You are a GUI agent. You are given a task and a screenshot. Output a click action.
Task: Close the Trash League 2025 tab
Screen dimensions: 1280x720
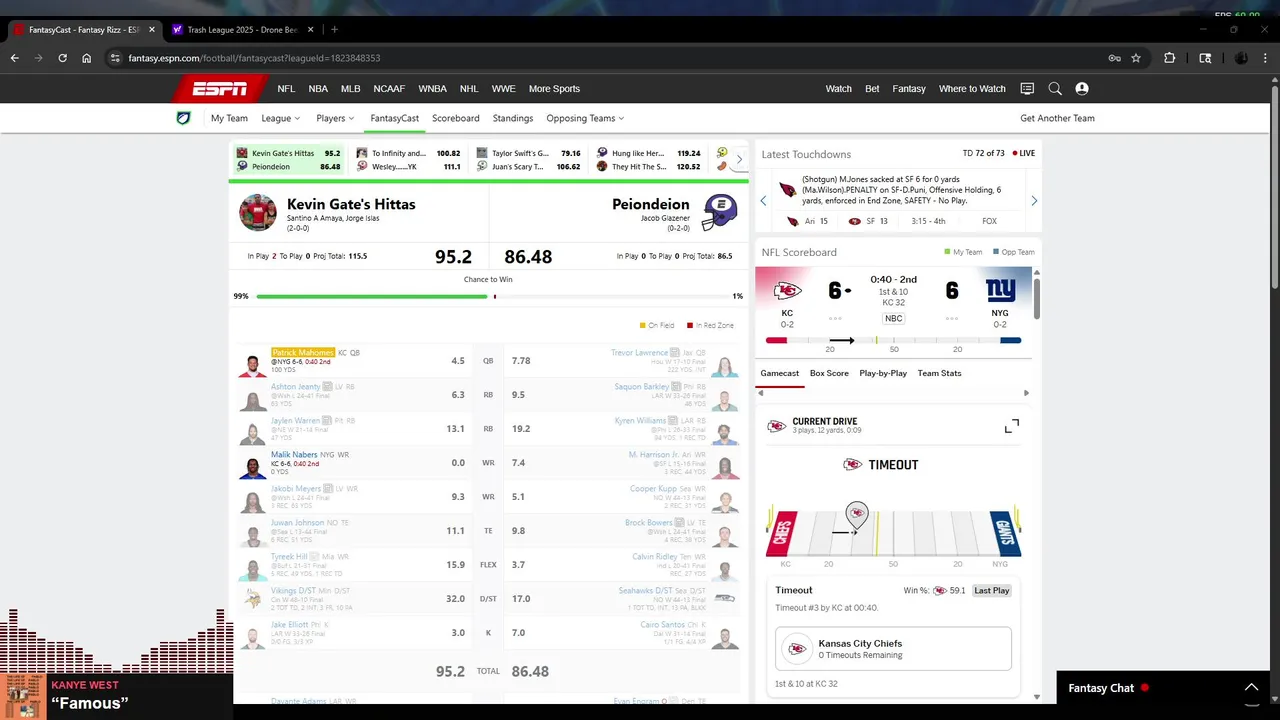click(x=311, y=30)
